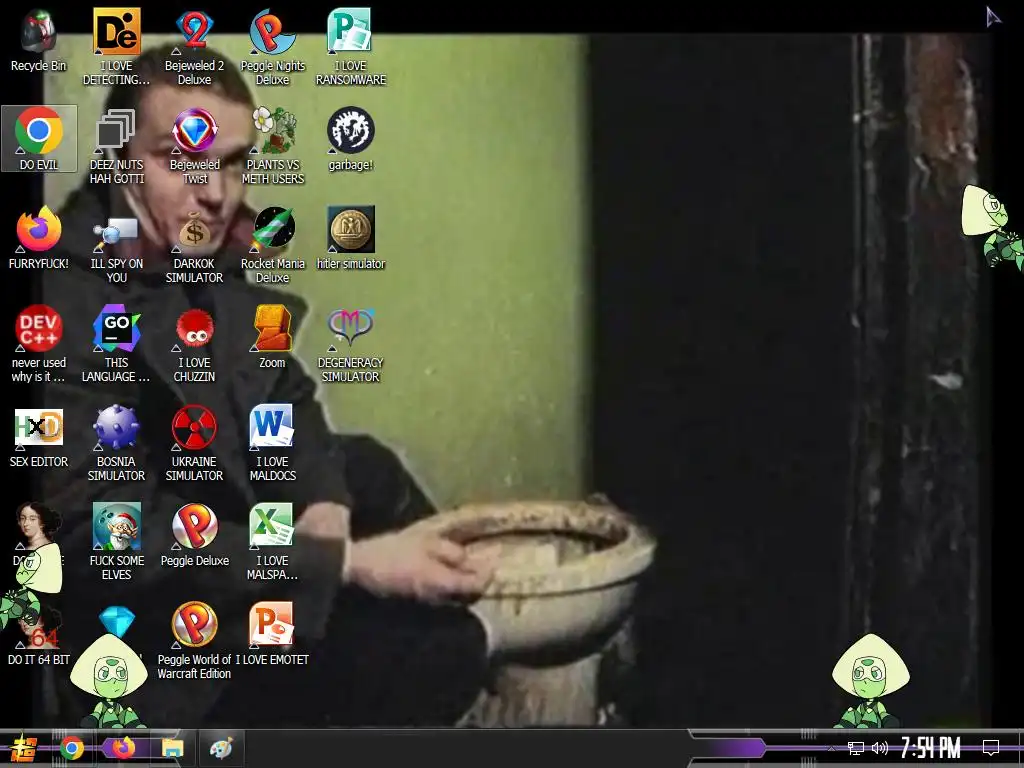
Task: Open the Word shortcut labeled I LOVE MALDOCS
Action: click(x=273, y=444)
